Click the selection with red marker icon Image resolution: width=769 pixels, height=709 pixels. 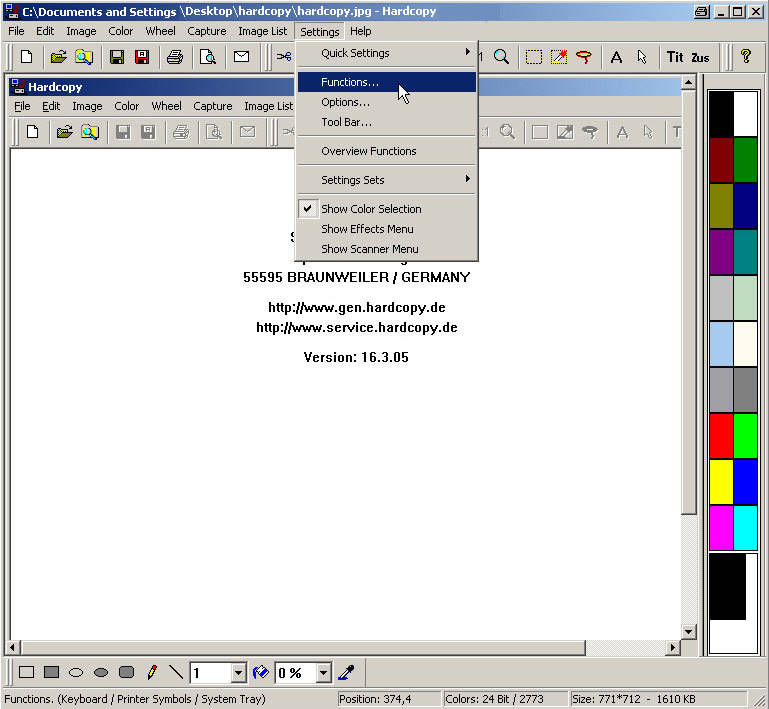click(559, 57)
